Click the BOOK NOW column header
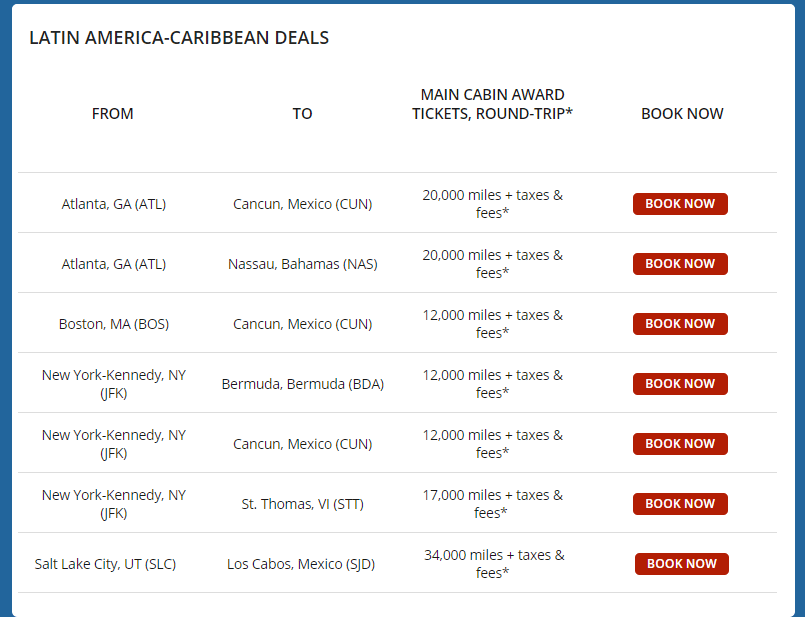 pos(682,114)
